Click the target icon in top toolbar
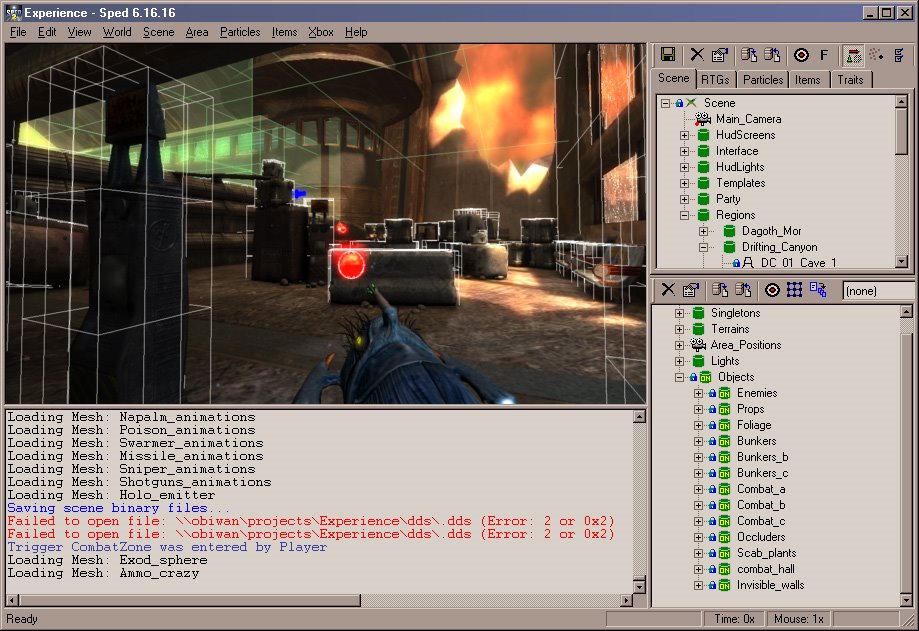The height and width of the screenshot is (631, 919). pos(801,55)
